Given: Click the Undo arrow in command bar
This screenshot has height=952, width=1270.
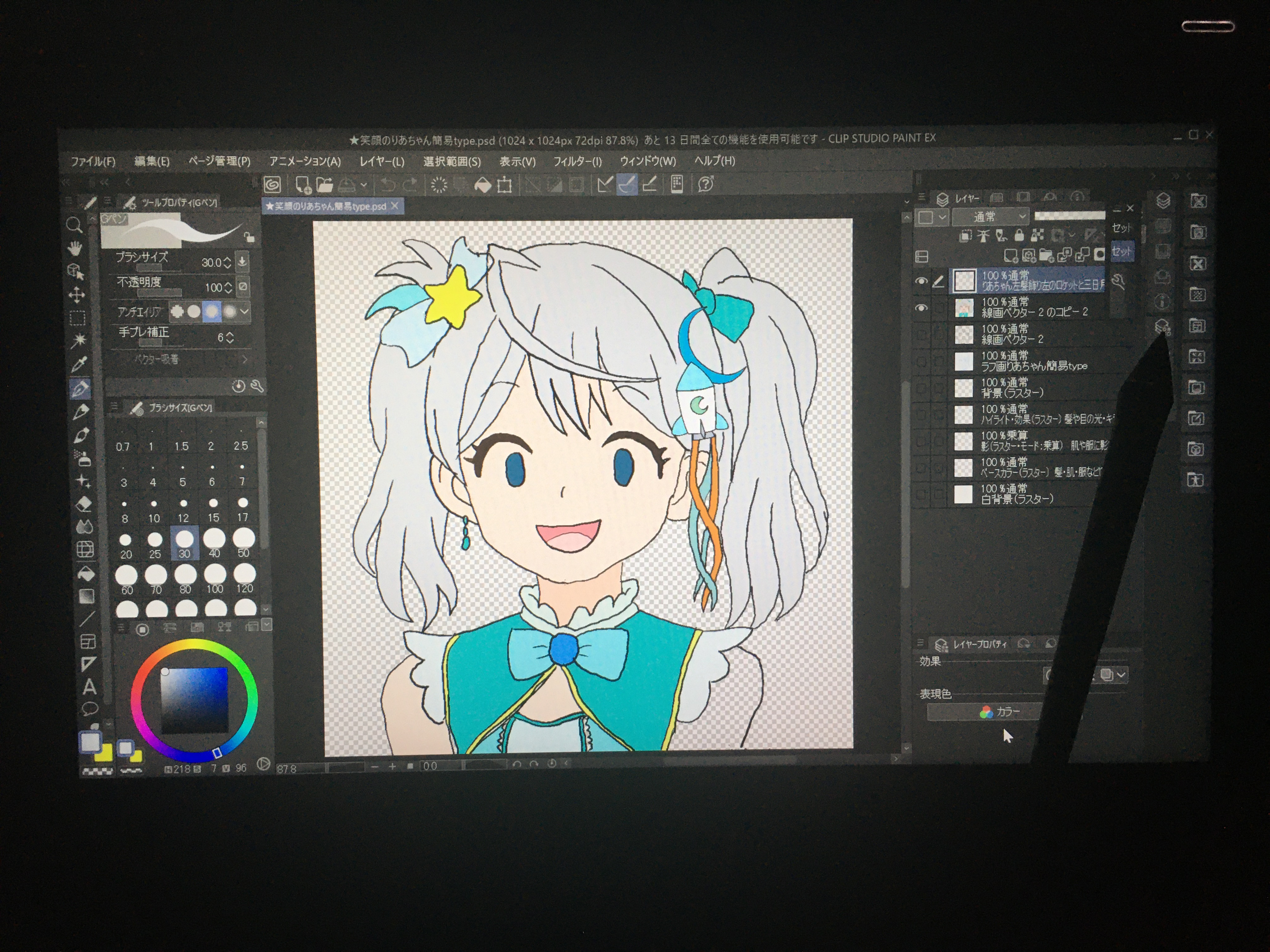Looking at the screenshot, I should tap(387, 185).
